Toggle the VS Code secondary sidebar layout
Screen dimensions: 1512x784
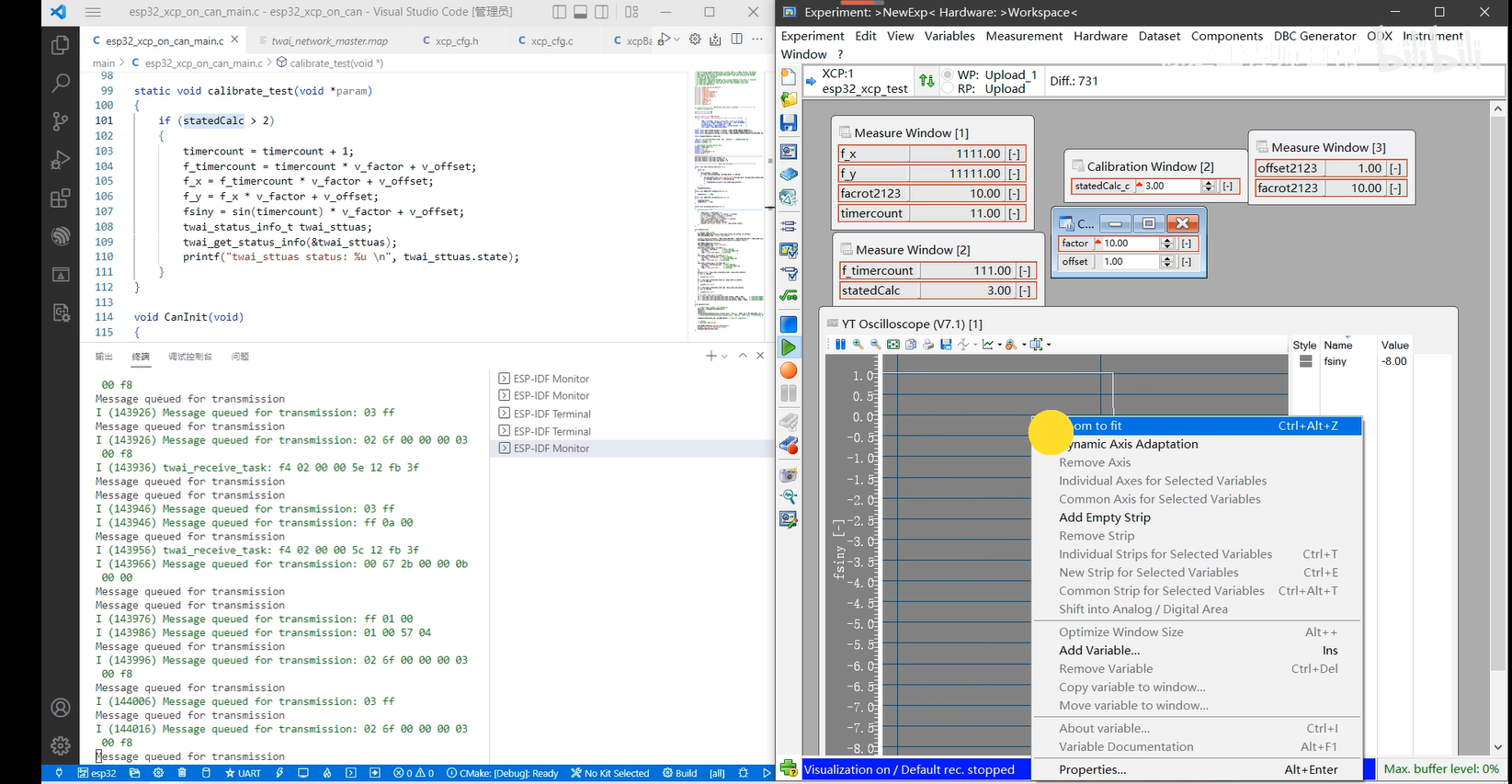coord(602,12)
